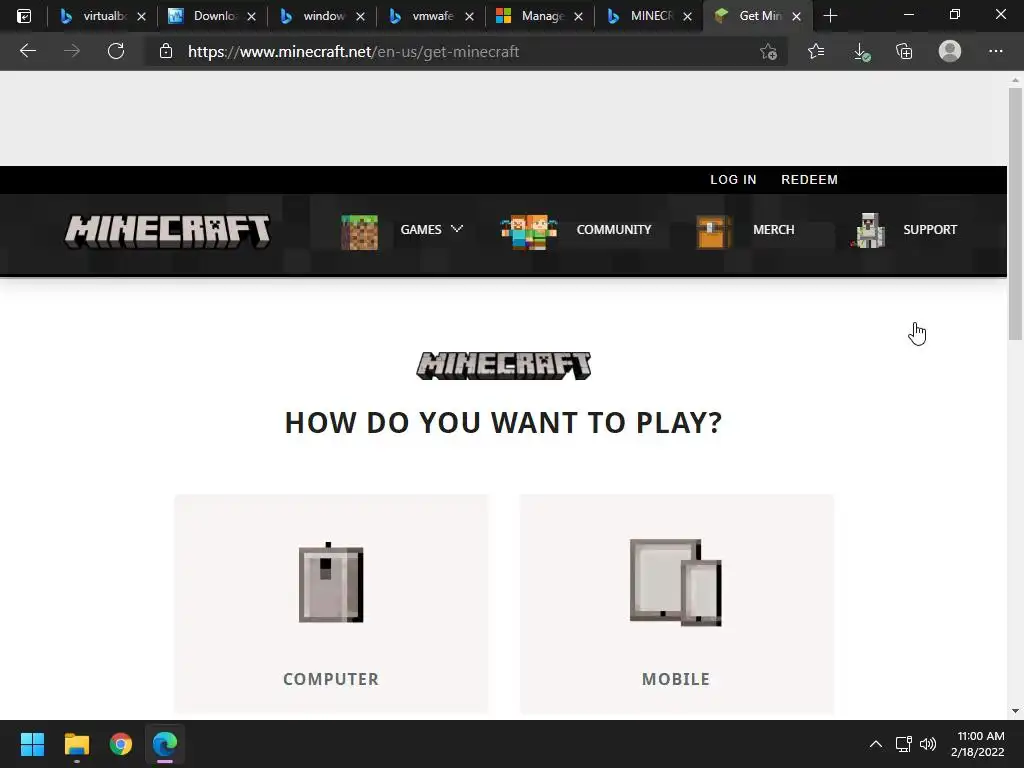
Task: Close the Get Minecraft tab
Action: click(796, 16)
